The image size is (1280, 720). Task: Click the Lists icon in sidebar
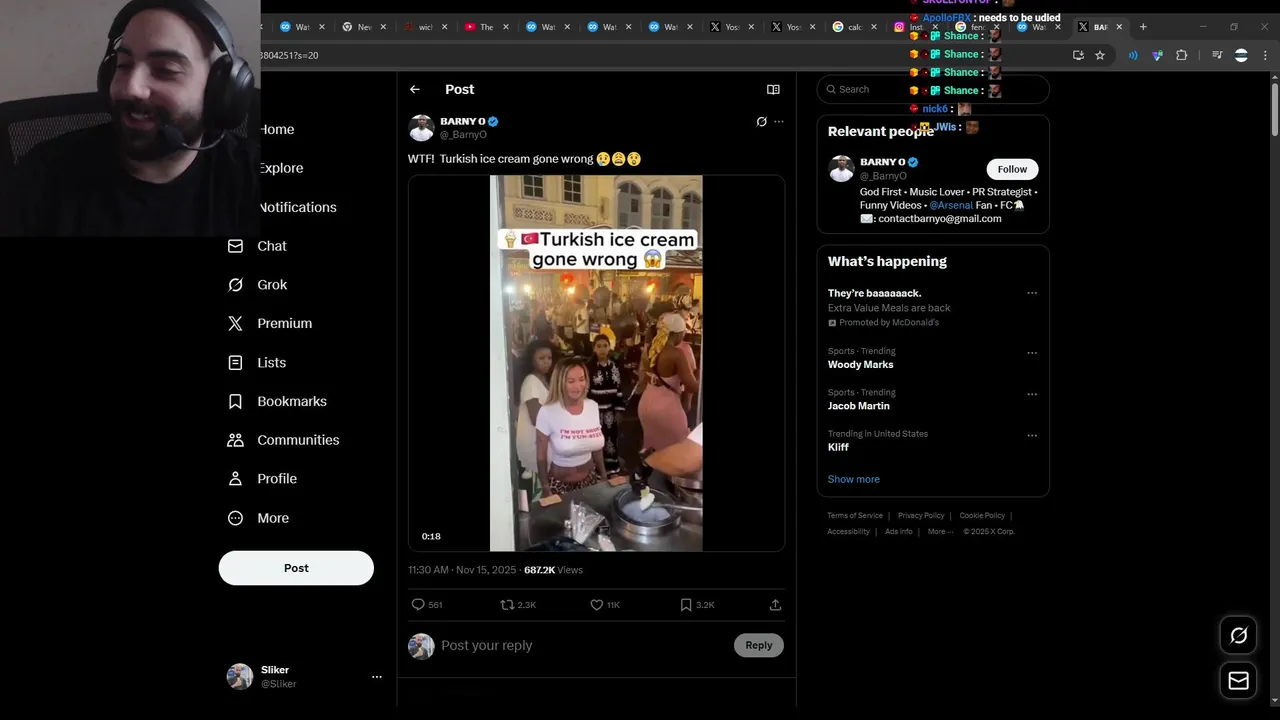235,363
